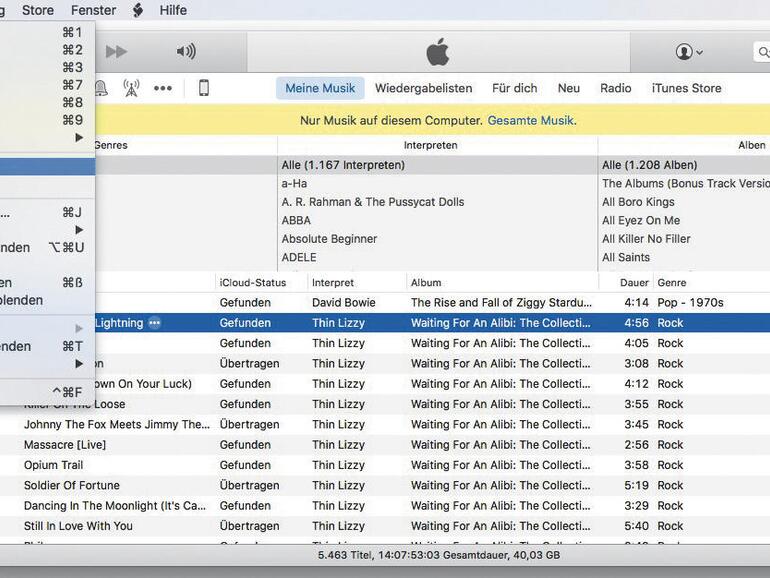
Task: Click the search magnifier icon
Action: point(762,52)
